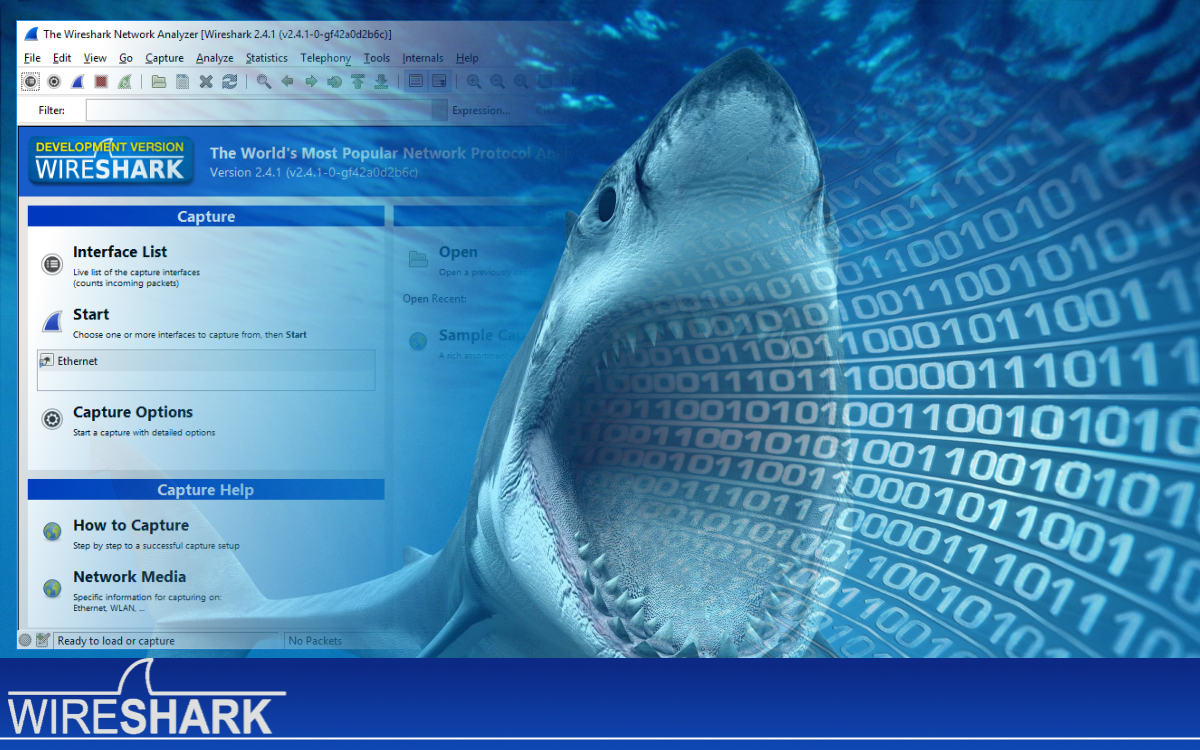
Task: Jump to the last packet icon
Action: click(381, 82)
